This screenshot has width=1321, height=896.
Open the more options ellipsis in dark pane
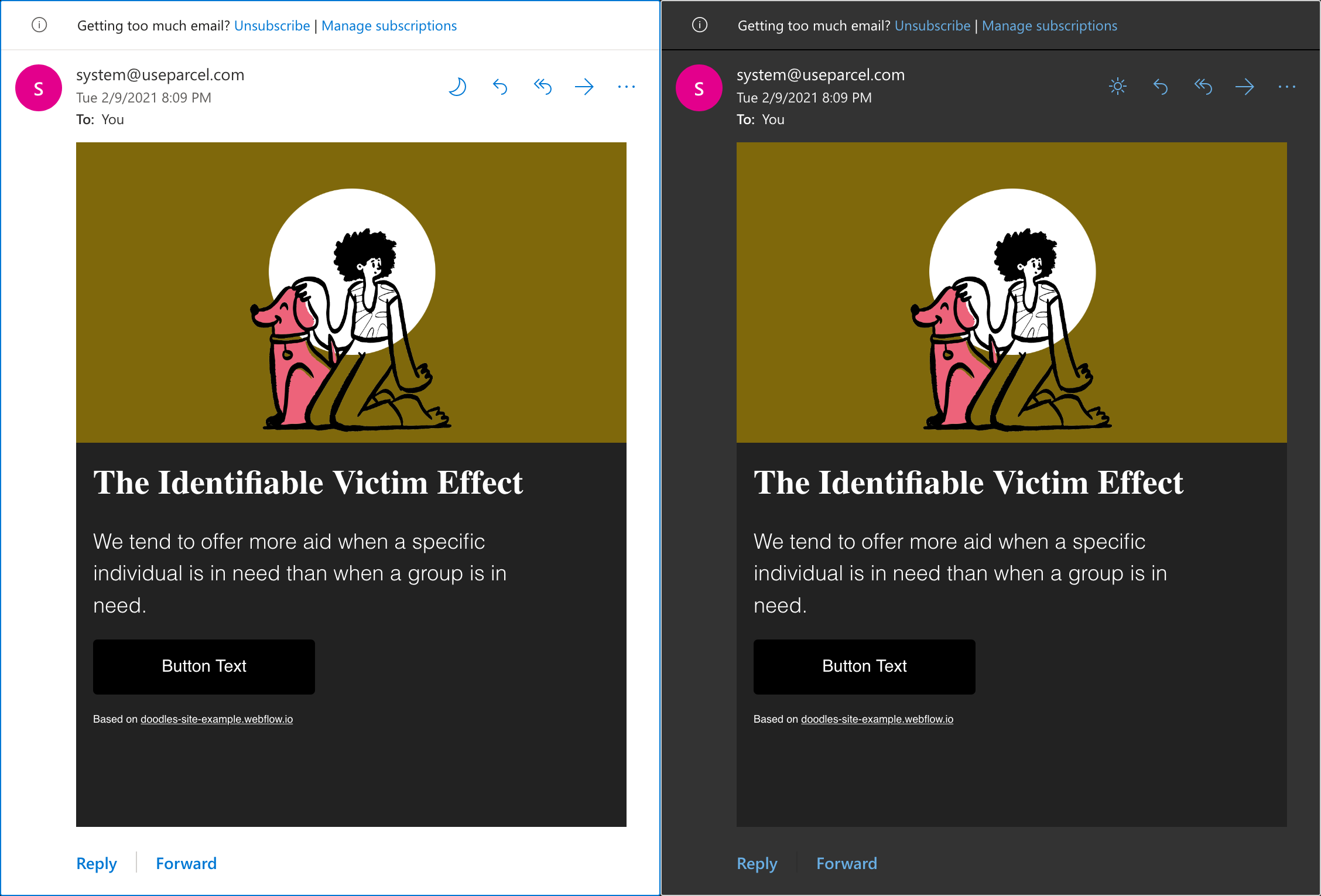[x=1286, y=87]
